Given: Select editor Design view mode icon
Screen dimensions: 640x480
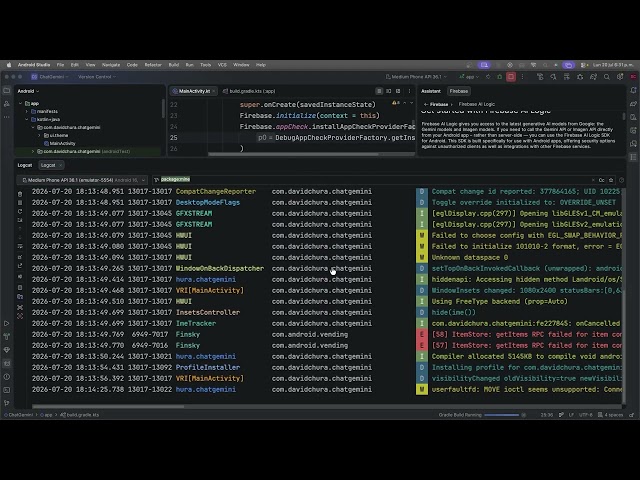Looking at the screenshot, I should [x=398, y=91].
